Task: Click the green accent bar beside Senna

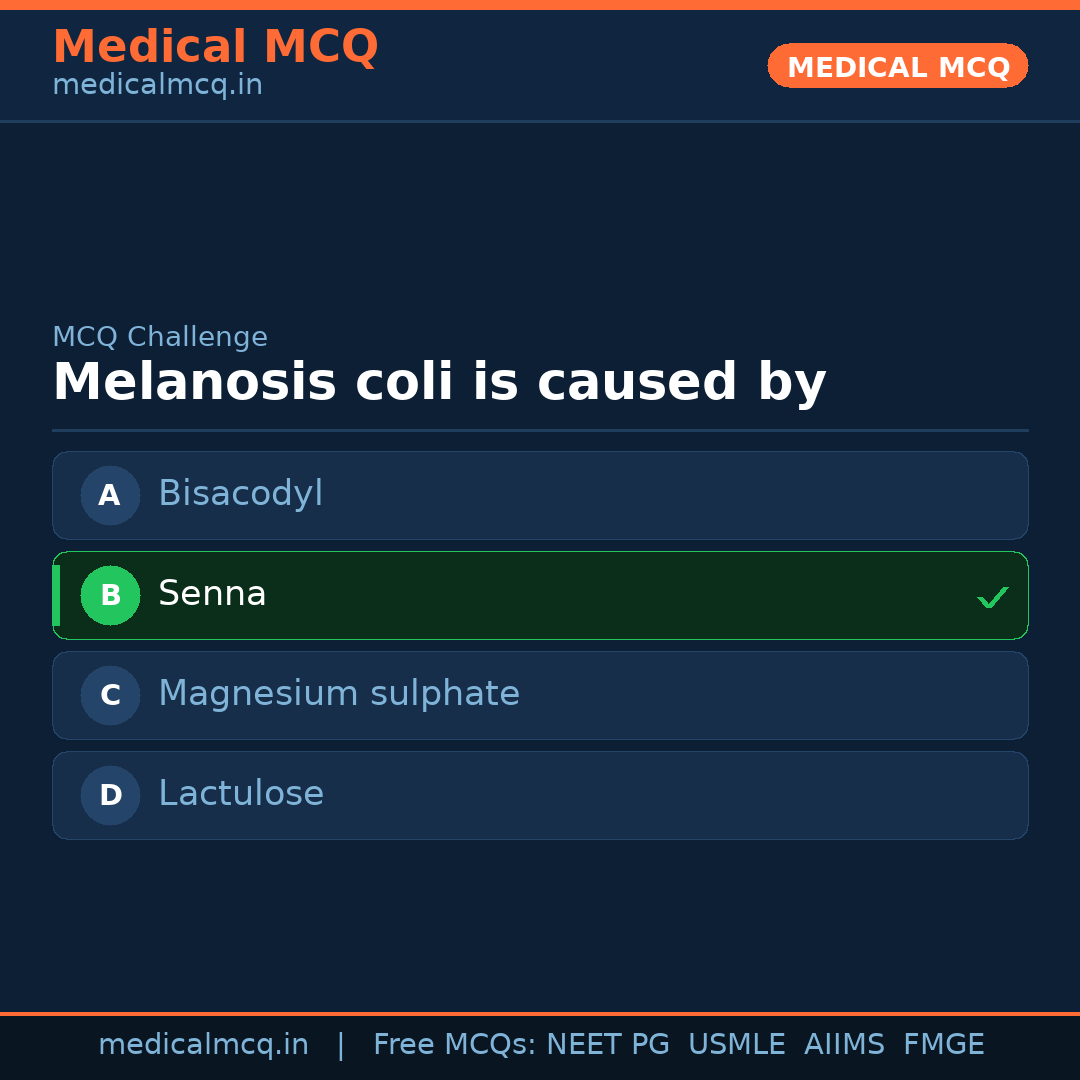Action: (55, 595)
